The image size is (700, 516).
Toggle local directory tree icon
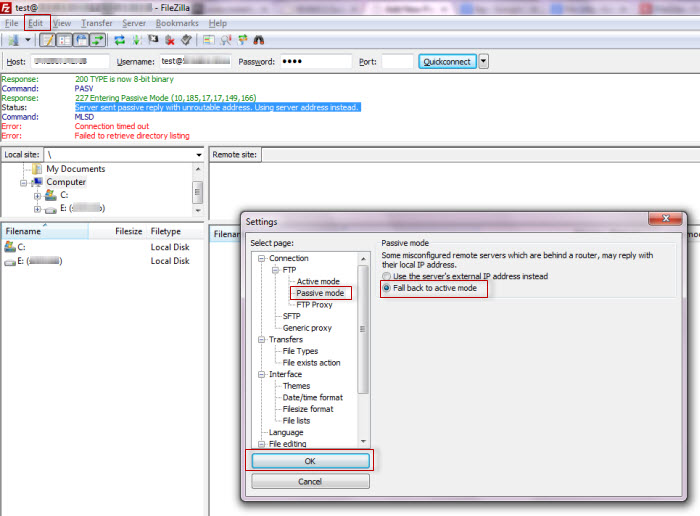point(64,40)
